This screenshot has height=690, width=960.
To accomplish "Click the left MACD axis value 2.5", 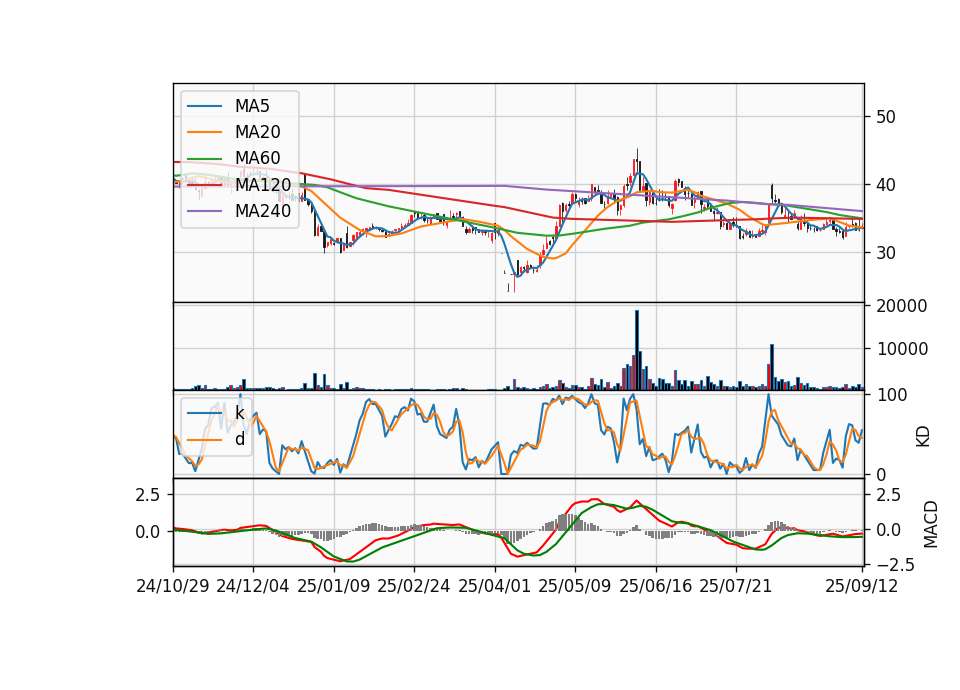I will 148,495.
